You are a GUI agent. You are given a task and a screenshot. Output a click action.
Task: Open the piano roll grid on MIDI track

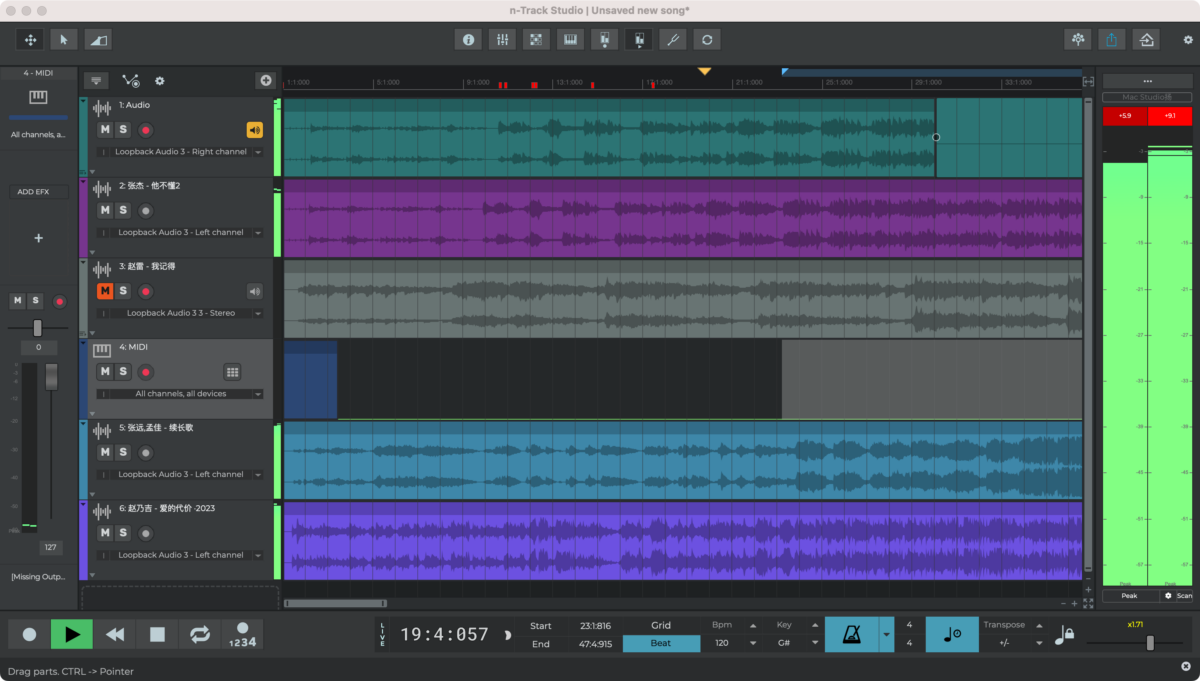click(232, 372)
